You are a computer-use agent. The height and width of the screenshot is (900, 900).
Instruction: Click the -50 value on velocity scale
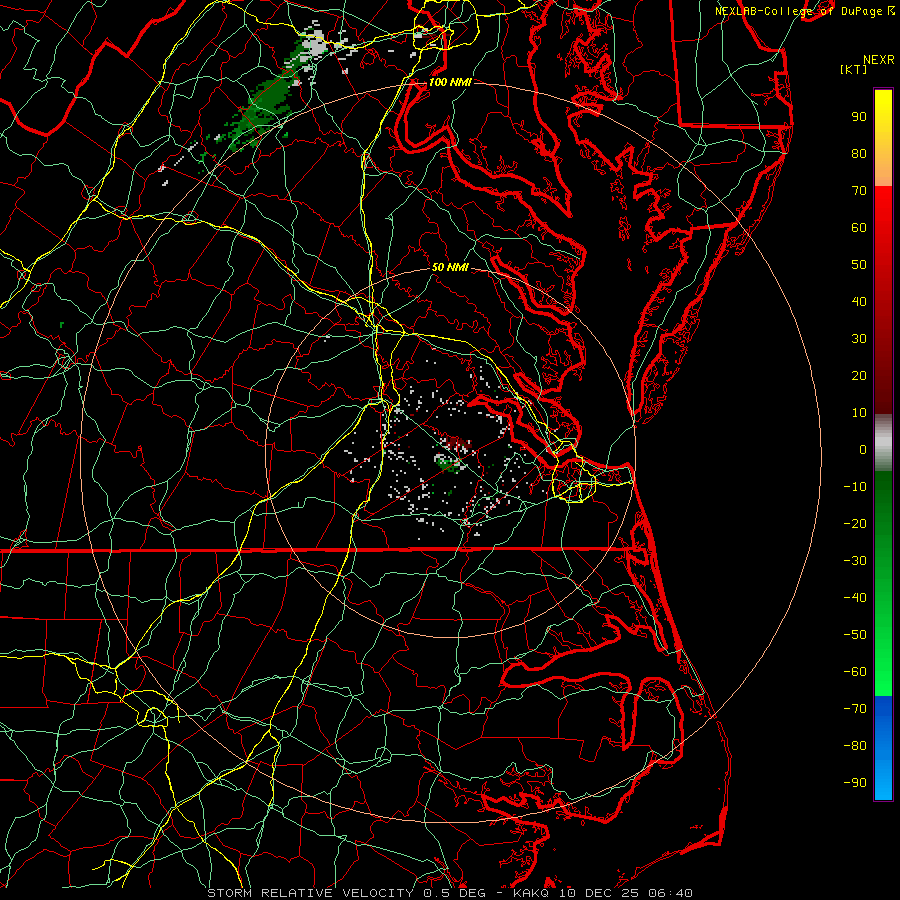coord(855,635)
